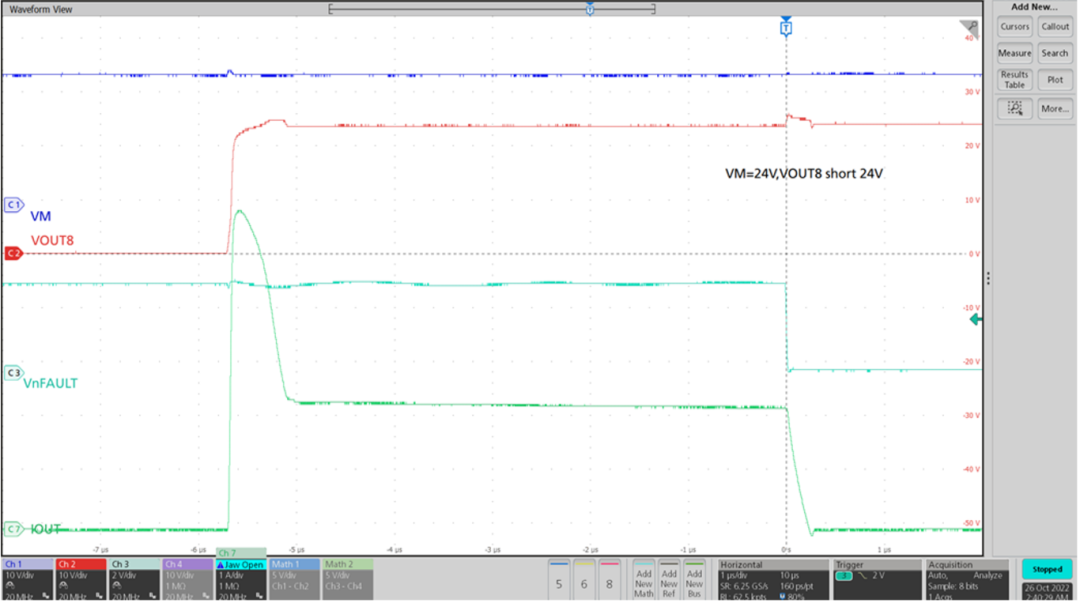Select the zoom box magnifier icon
This screenshot has height=603, width=1080.
point(1014,108)
